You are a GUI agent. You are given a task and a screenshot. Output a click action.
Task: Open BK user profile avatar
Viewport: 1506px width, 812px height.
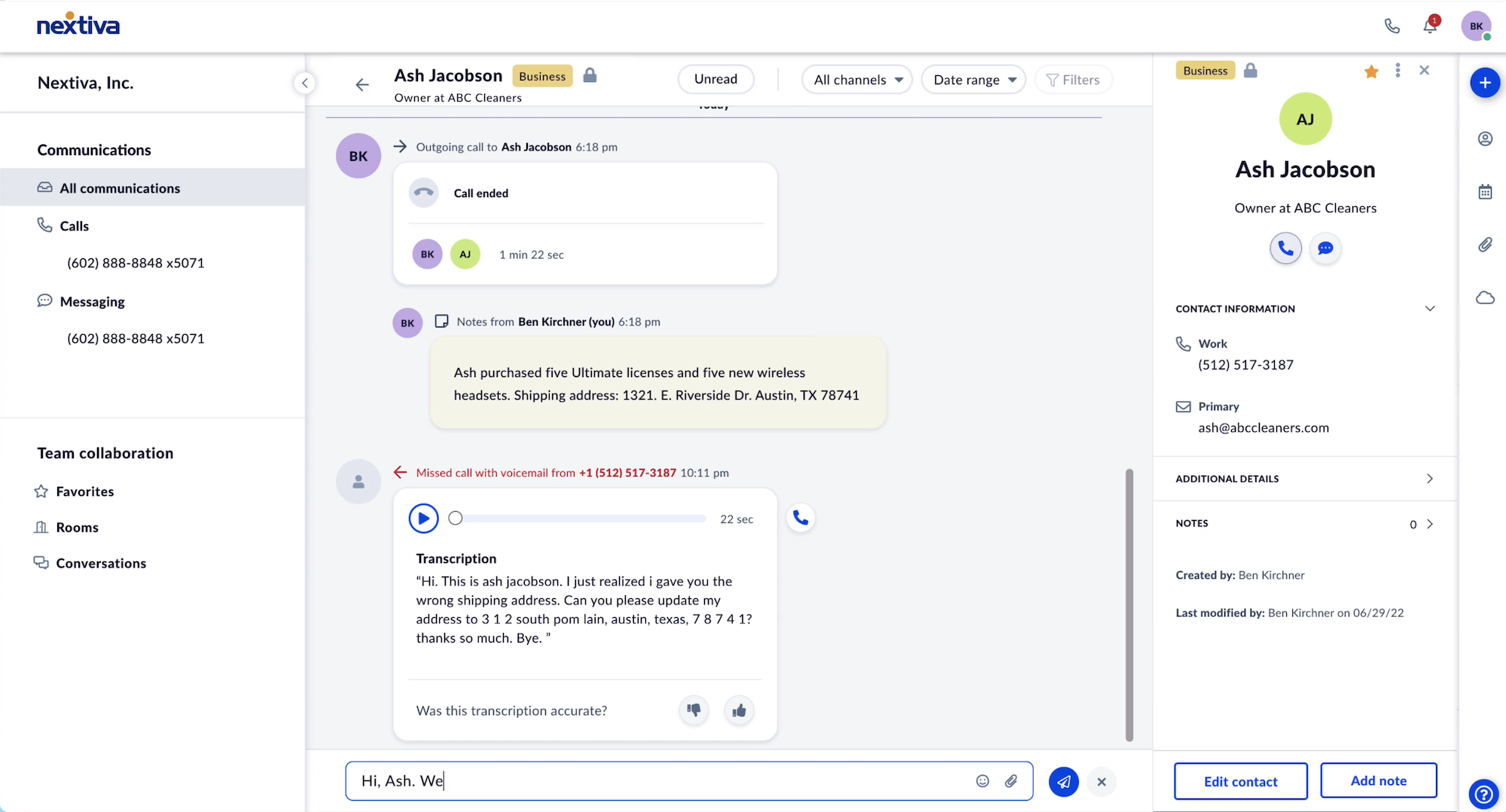(x=1476, y=26)
